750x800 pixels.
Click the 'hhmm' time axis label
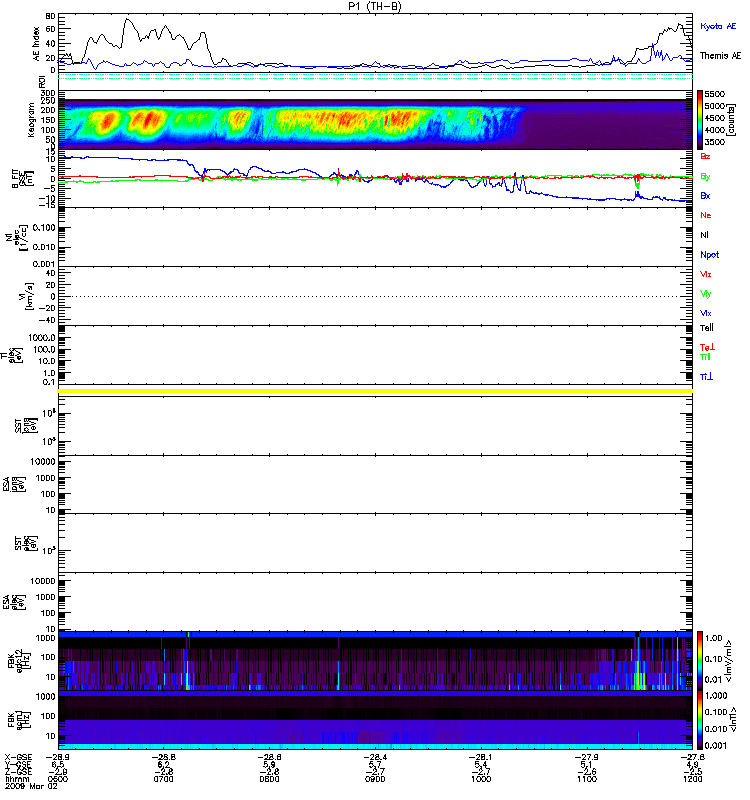[17, 779]
